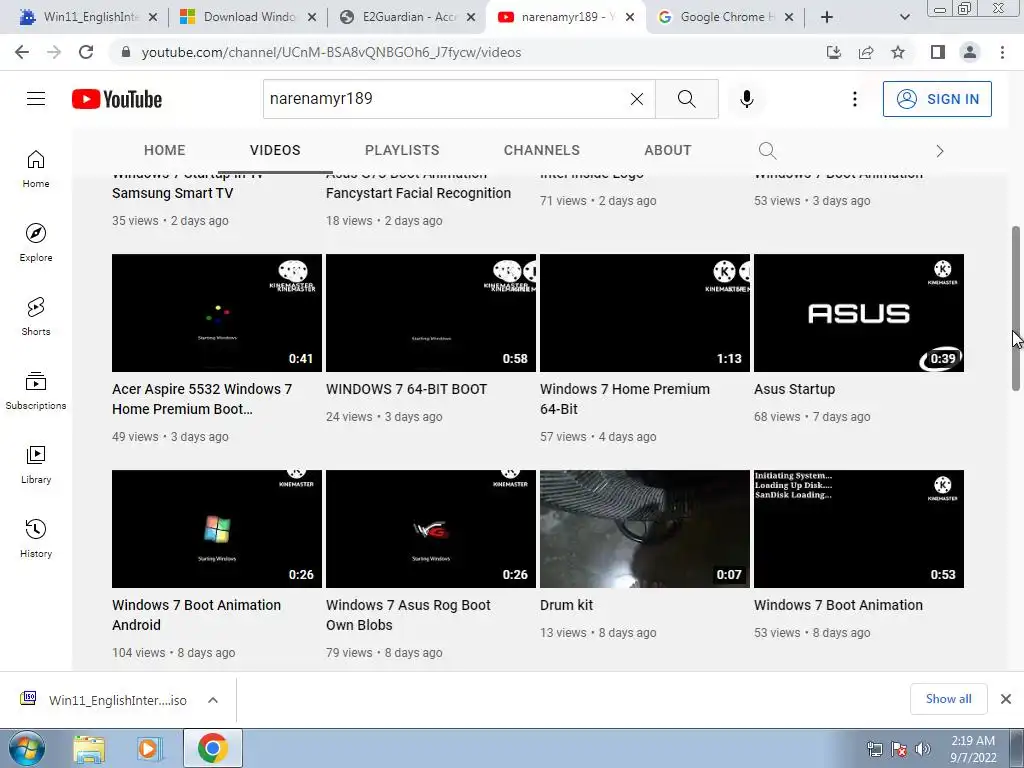Click the SIGN IN button
The height and width of the screenshot is (768, 1024).
937,99
